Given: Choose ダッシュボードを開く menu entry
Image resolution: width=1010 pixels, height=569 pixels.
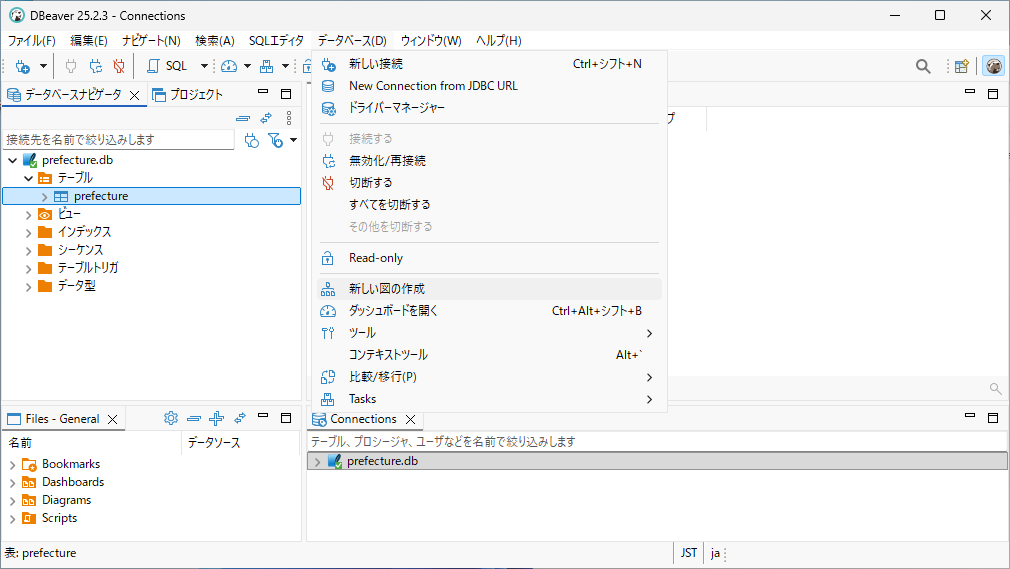Looking at the screenshot, I should click(490, 311).
